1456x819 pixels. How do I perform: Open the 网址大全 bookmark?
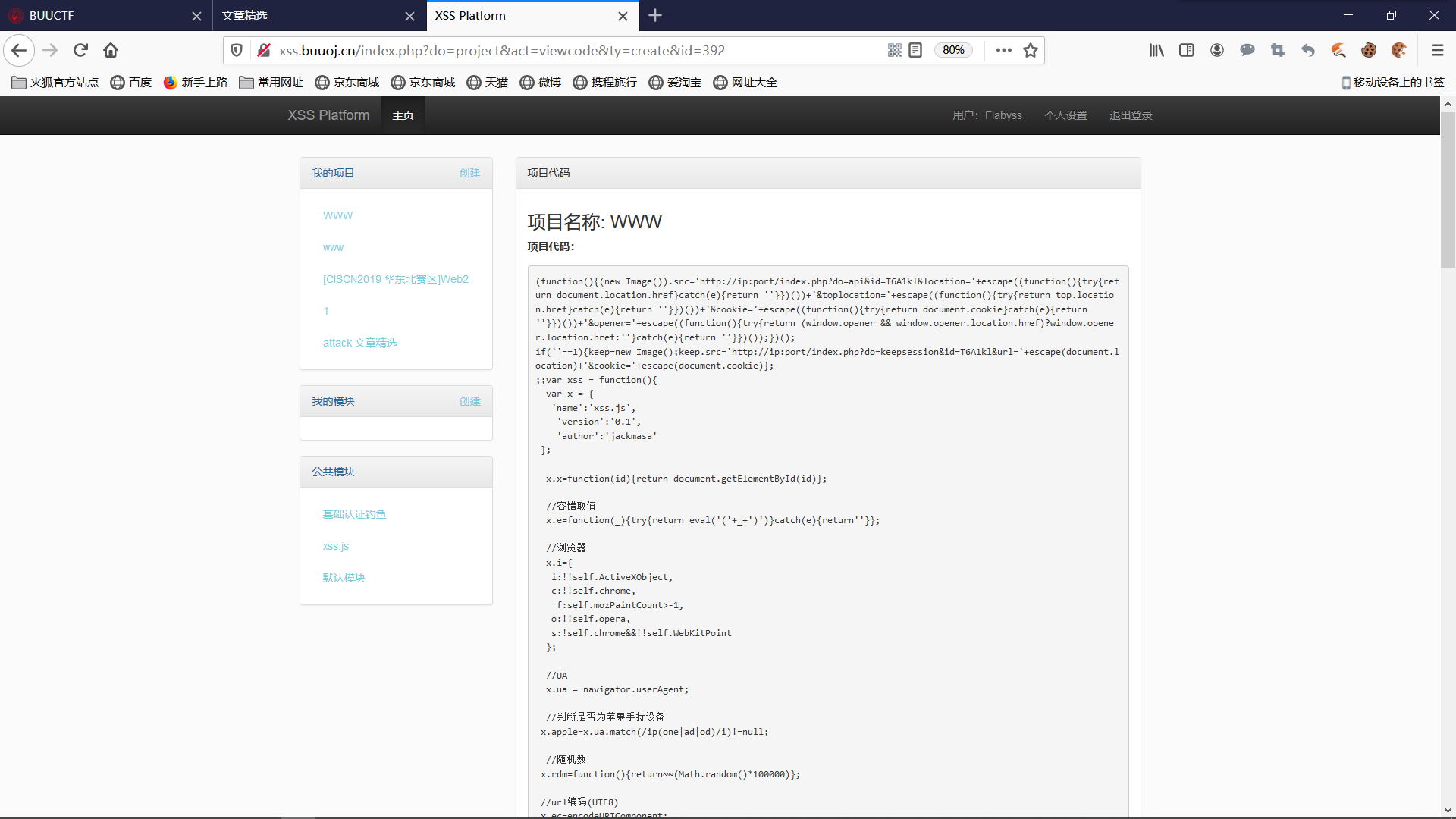point(745,83)
